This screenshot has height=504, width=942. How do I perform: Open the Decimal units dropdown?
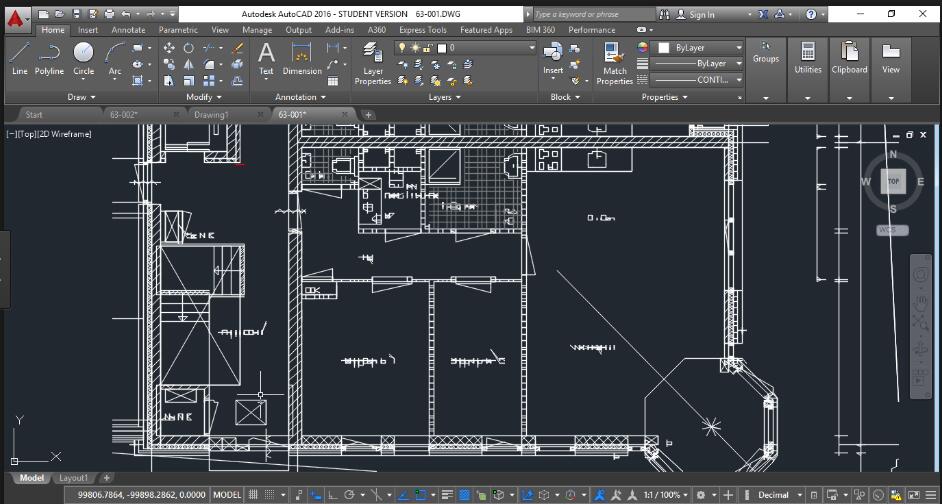click(779, 495)
